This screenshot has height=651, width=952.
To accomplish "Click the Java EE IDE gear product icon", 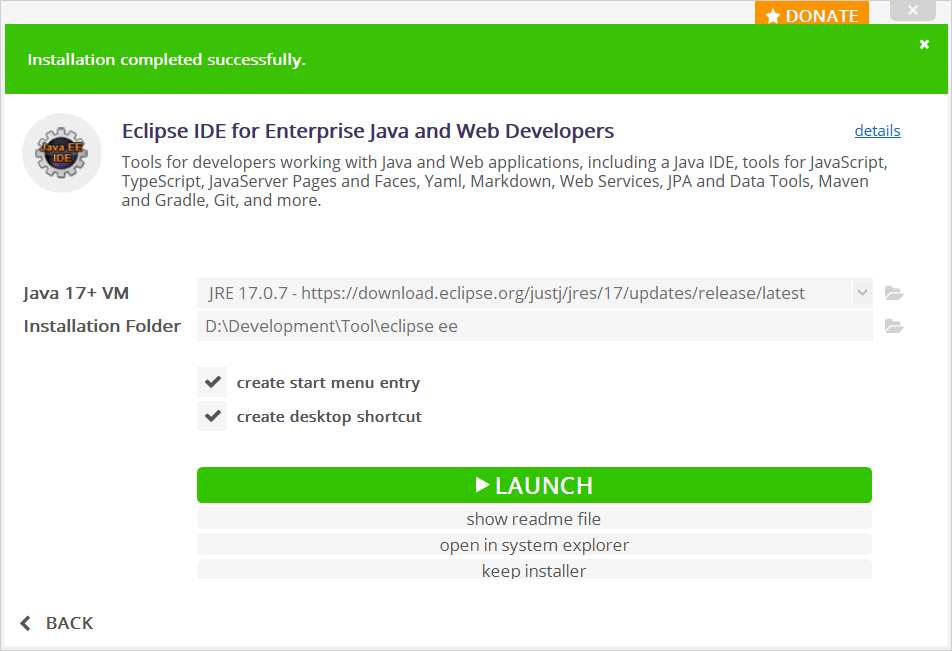I will pyautogui.click(x=62, y=153).
